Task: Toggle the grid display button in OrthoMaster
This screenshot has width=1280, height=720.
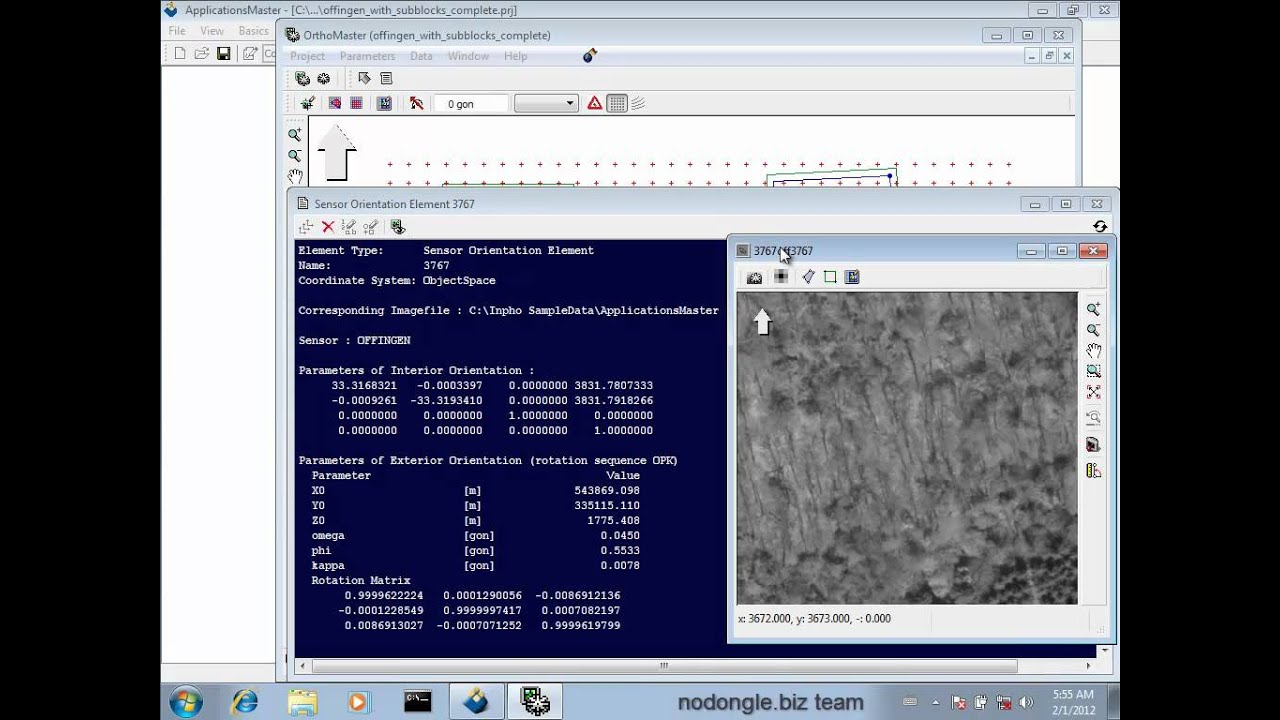Action: tap(617, 103)
